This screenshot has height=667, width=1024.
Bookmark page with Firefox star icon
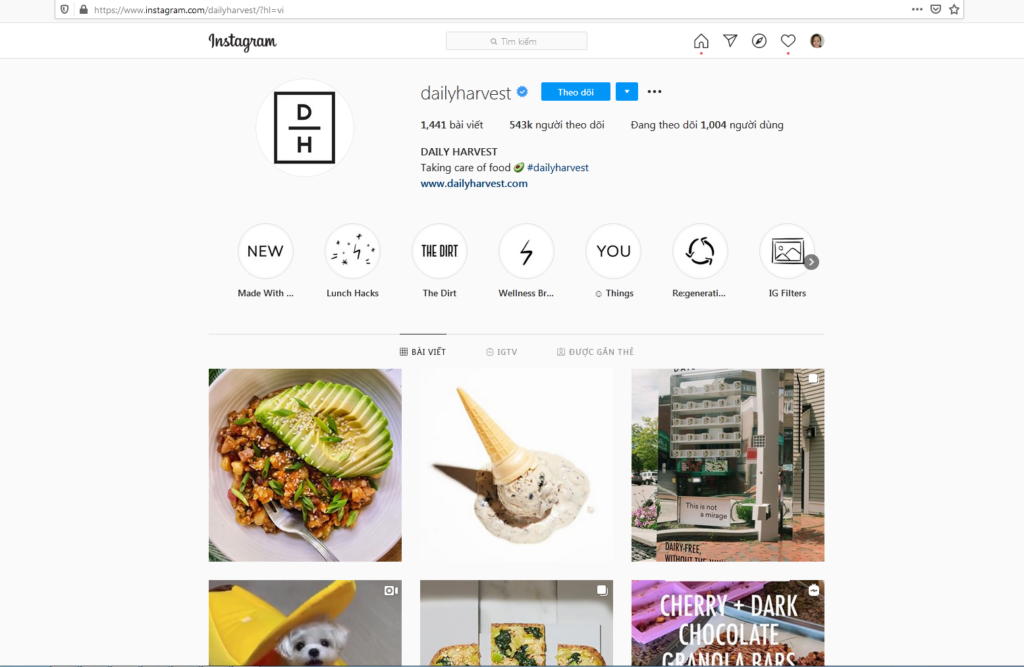954,9
